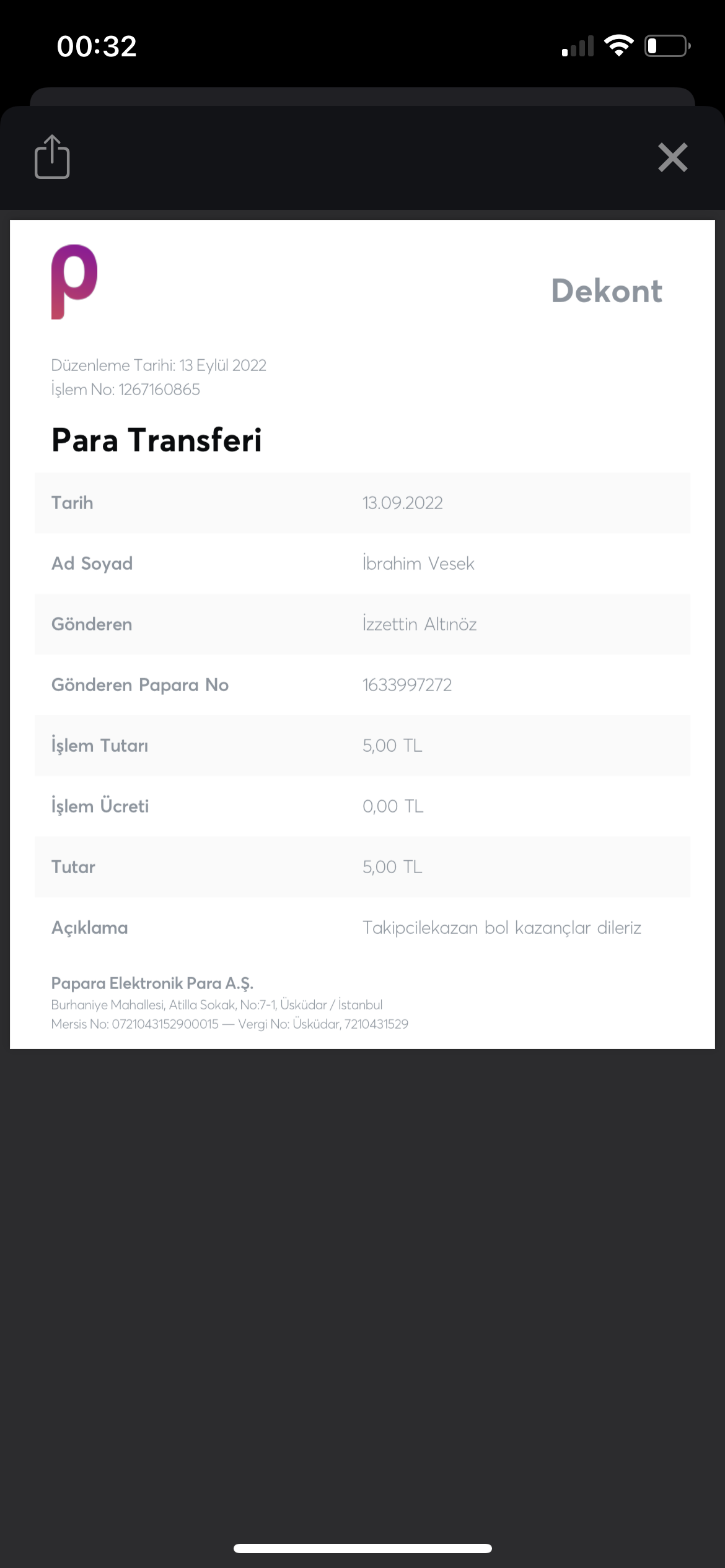The image size is (725, 1568).
Task: Tap the battery indicator icon
Action: coord(667,46)
